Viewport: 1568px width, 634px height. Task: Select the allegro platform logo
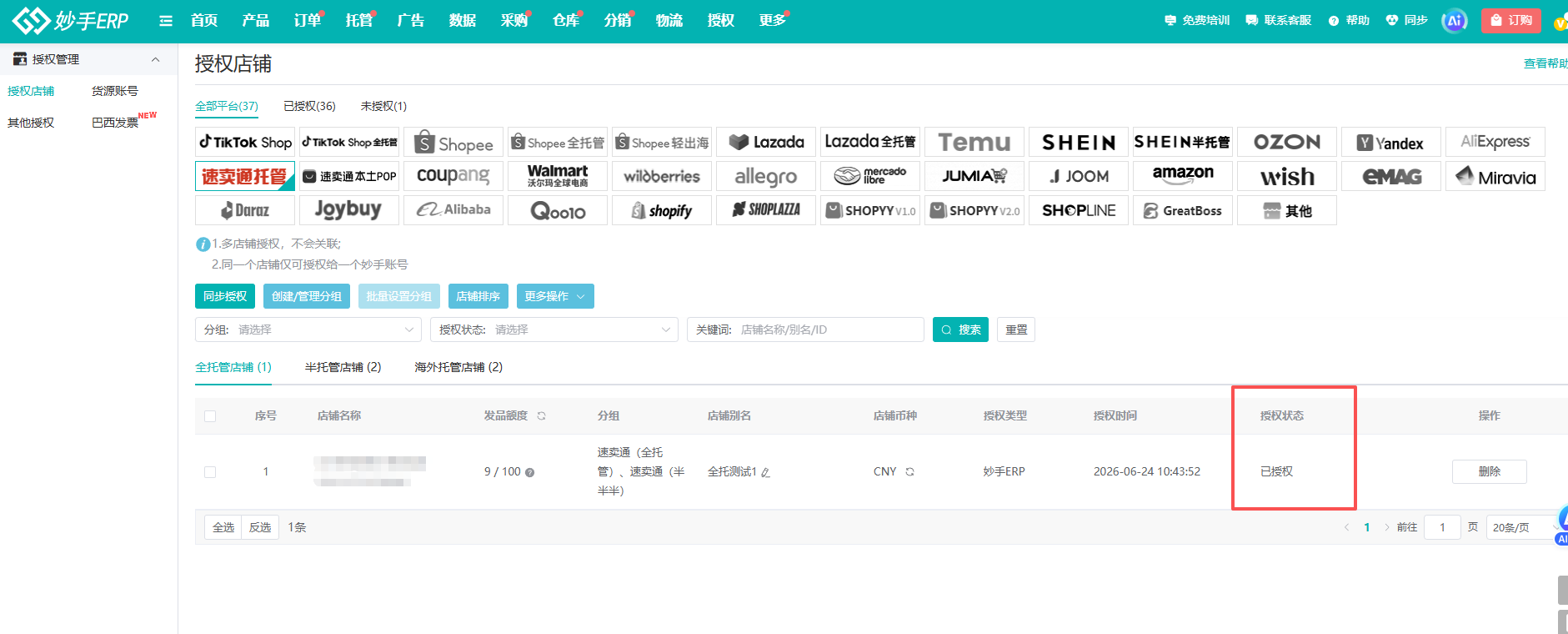pos(766,176)
